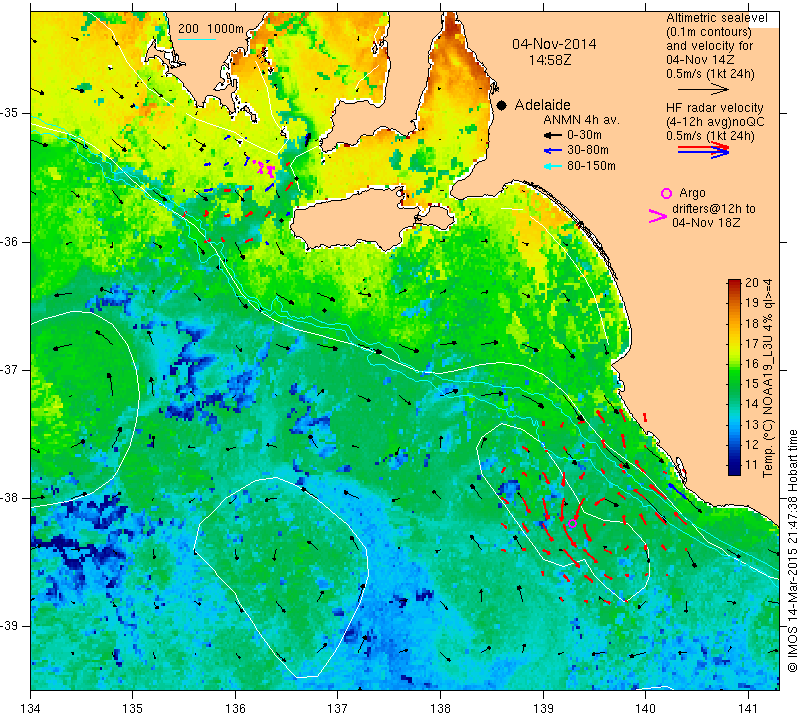Click the red-blue HF radar velocity arrow
The image size is (800, 720).
tap(703, 150)
